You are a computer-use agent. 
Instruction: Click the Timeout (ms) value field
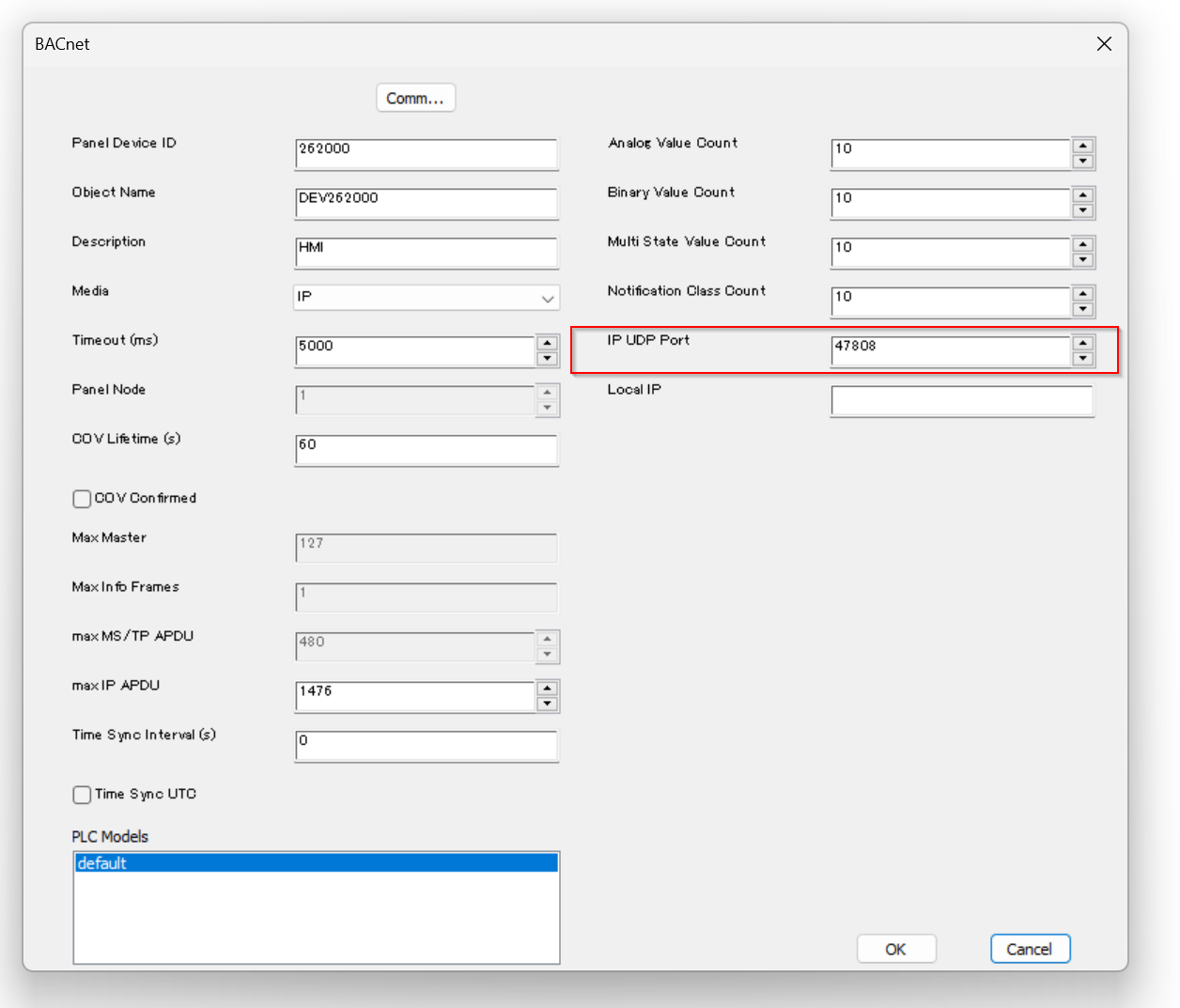tap(414, 351)
